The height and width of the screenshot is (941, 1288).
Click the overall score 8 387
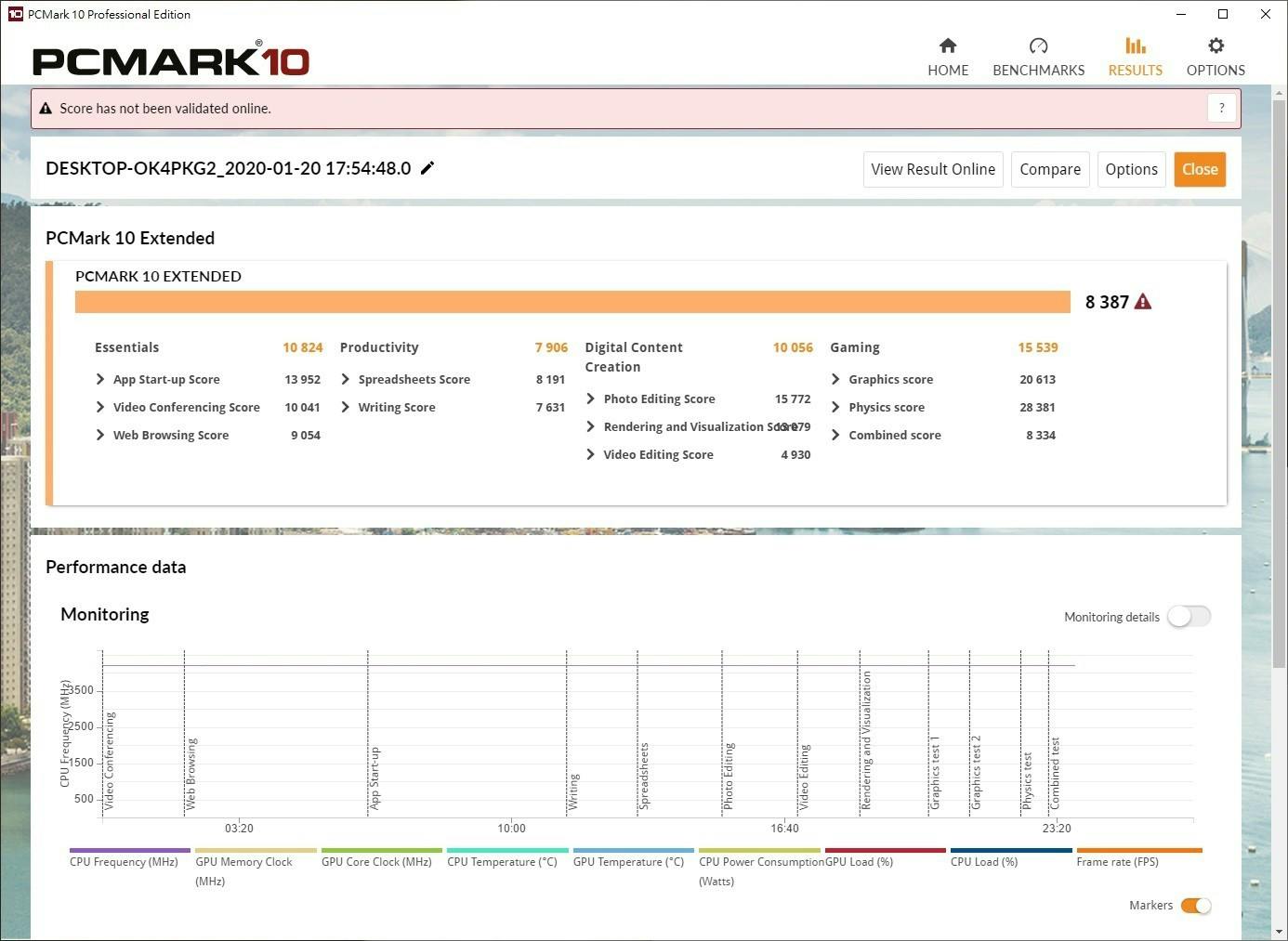(x=1107, y=302)
